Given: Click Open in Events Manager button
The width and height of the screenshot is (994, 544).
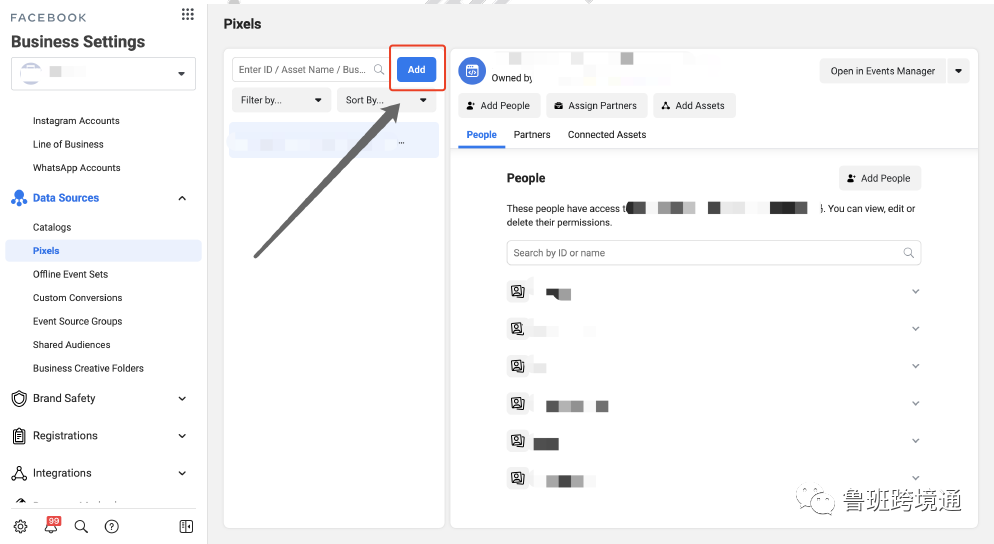Looking at the screenshot, I should [x=882, y=71].
